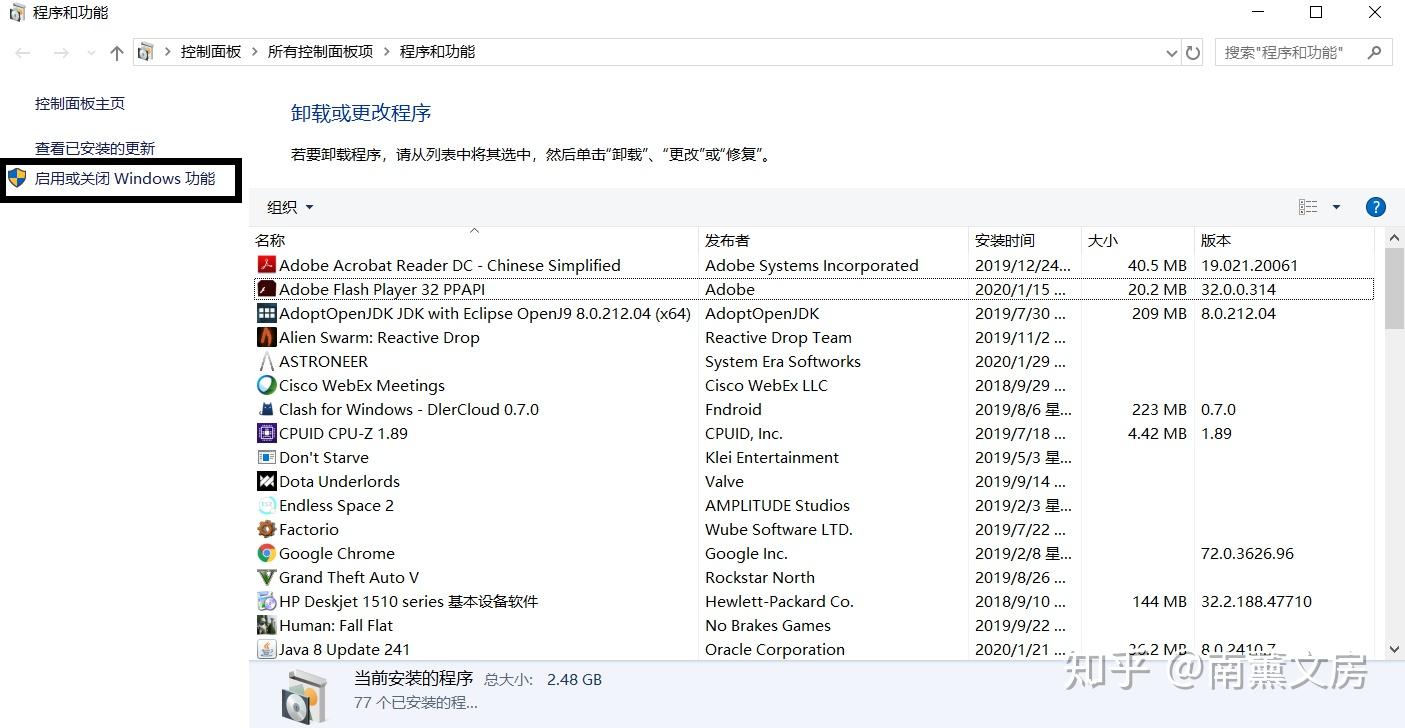
Task: Click the Human: Fall Flat icon
Action: pos(266,625)
